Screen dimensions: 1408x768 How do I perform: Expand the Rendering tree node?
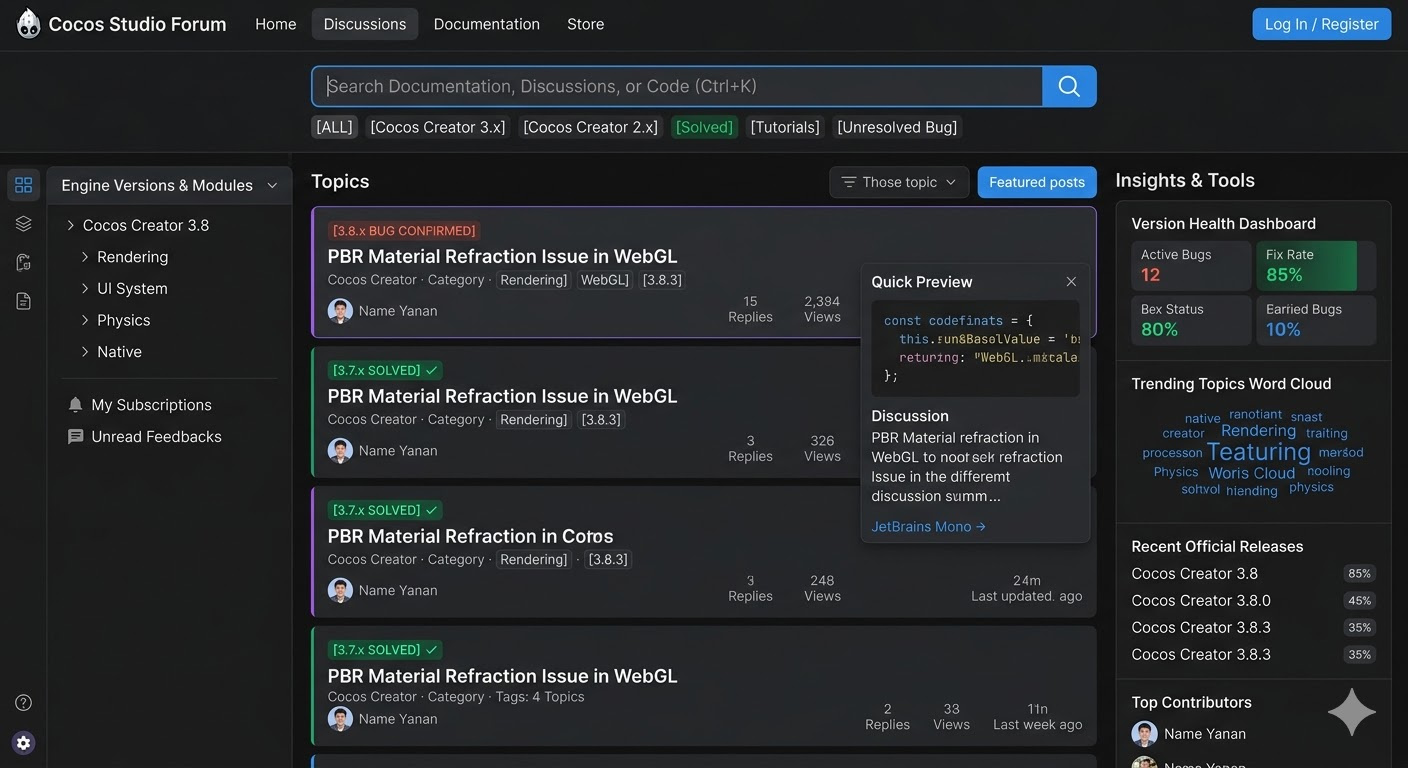click(x=85, y=257)
